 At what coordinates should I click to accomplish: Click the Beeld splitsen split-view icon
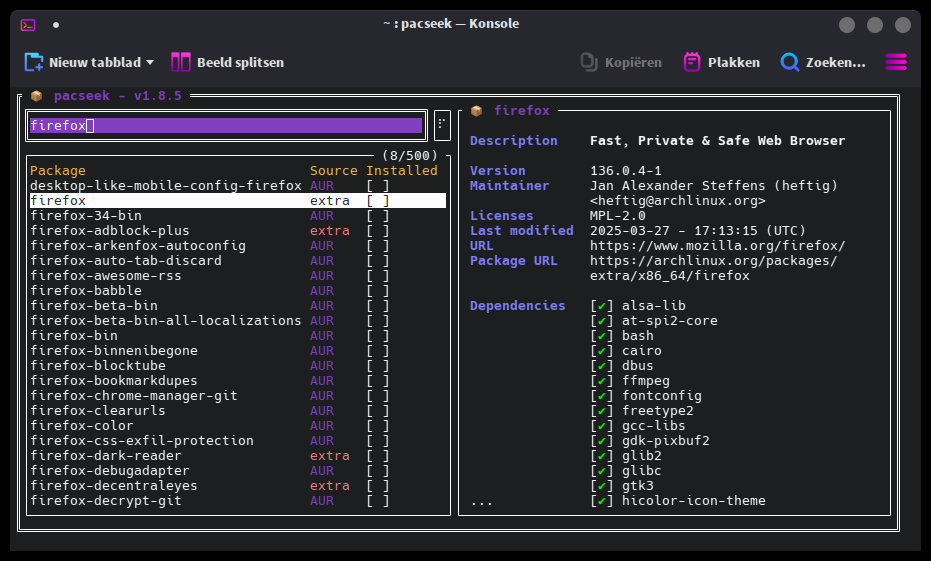180,62
